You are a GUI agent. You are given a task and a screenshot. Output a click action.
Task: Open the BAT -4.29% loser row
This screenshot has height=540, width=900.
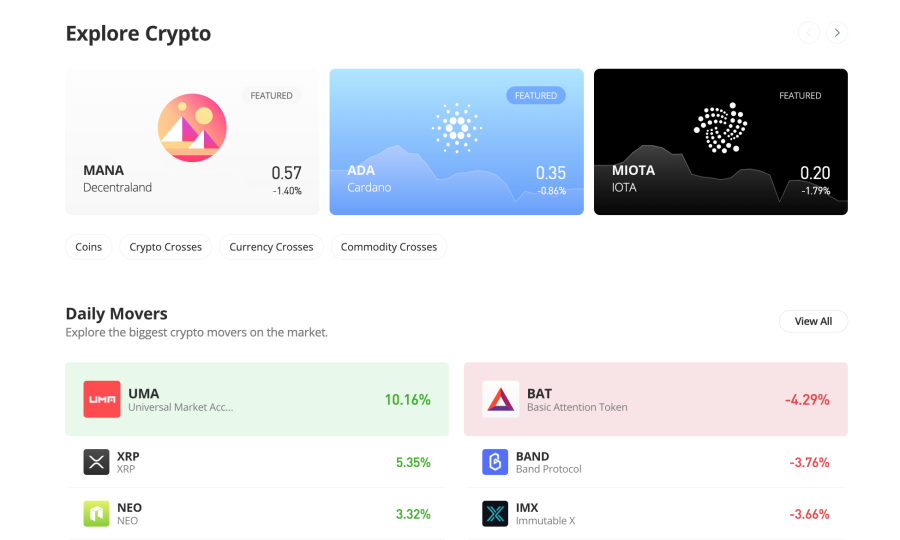(655, 399)
